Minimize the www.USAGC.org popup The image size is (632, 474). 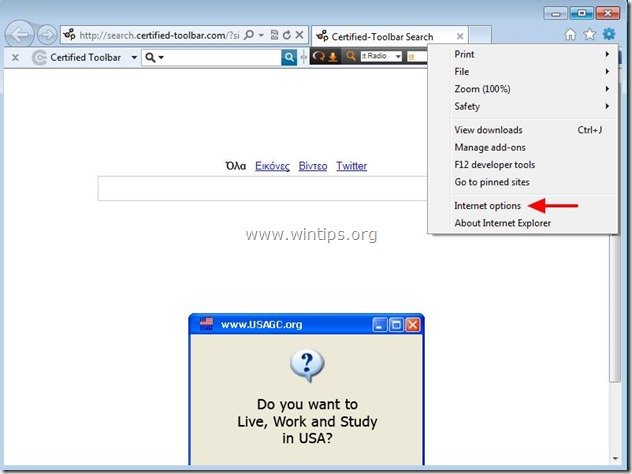tap(379, 324)
